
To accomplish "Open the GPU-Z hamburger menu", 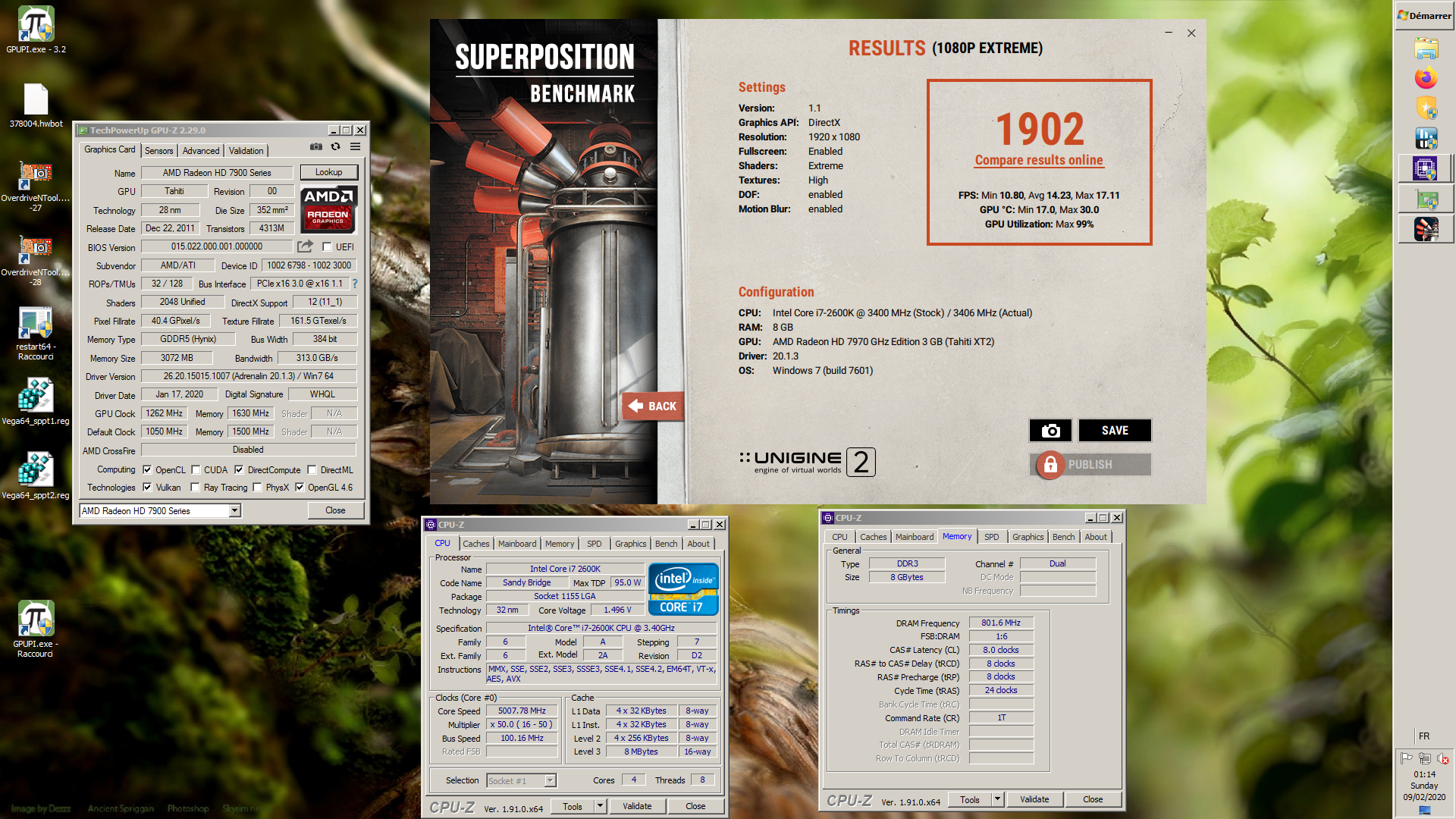I will [x=355, y=147].
